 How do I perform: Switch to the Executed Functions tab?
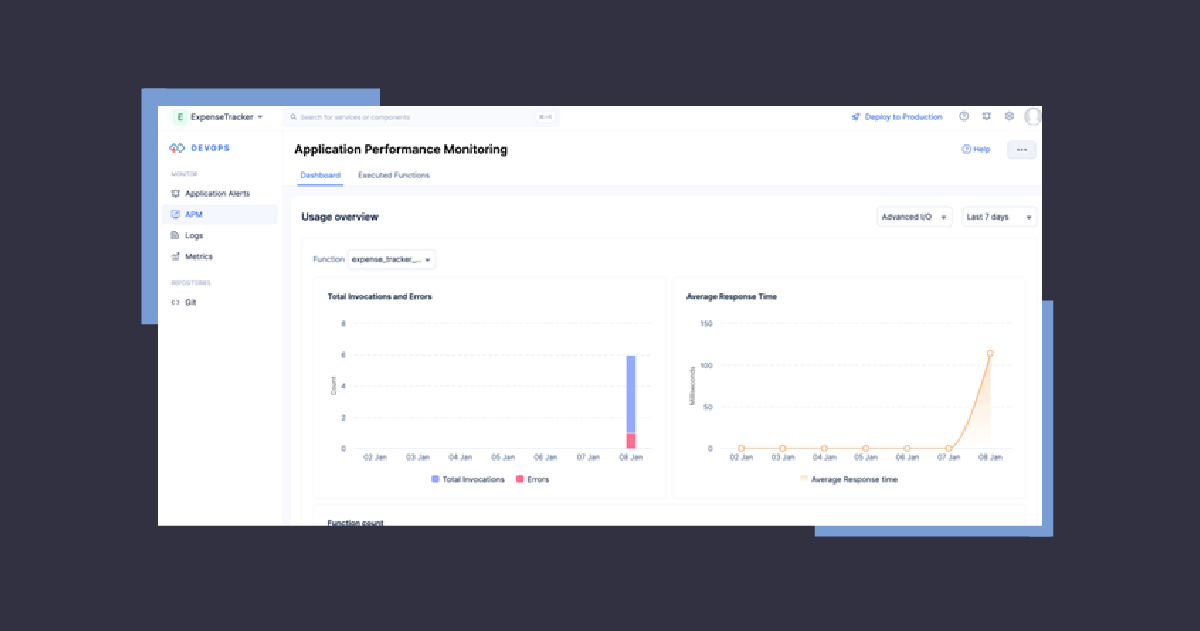click(x=394, y=175)
